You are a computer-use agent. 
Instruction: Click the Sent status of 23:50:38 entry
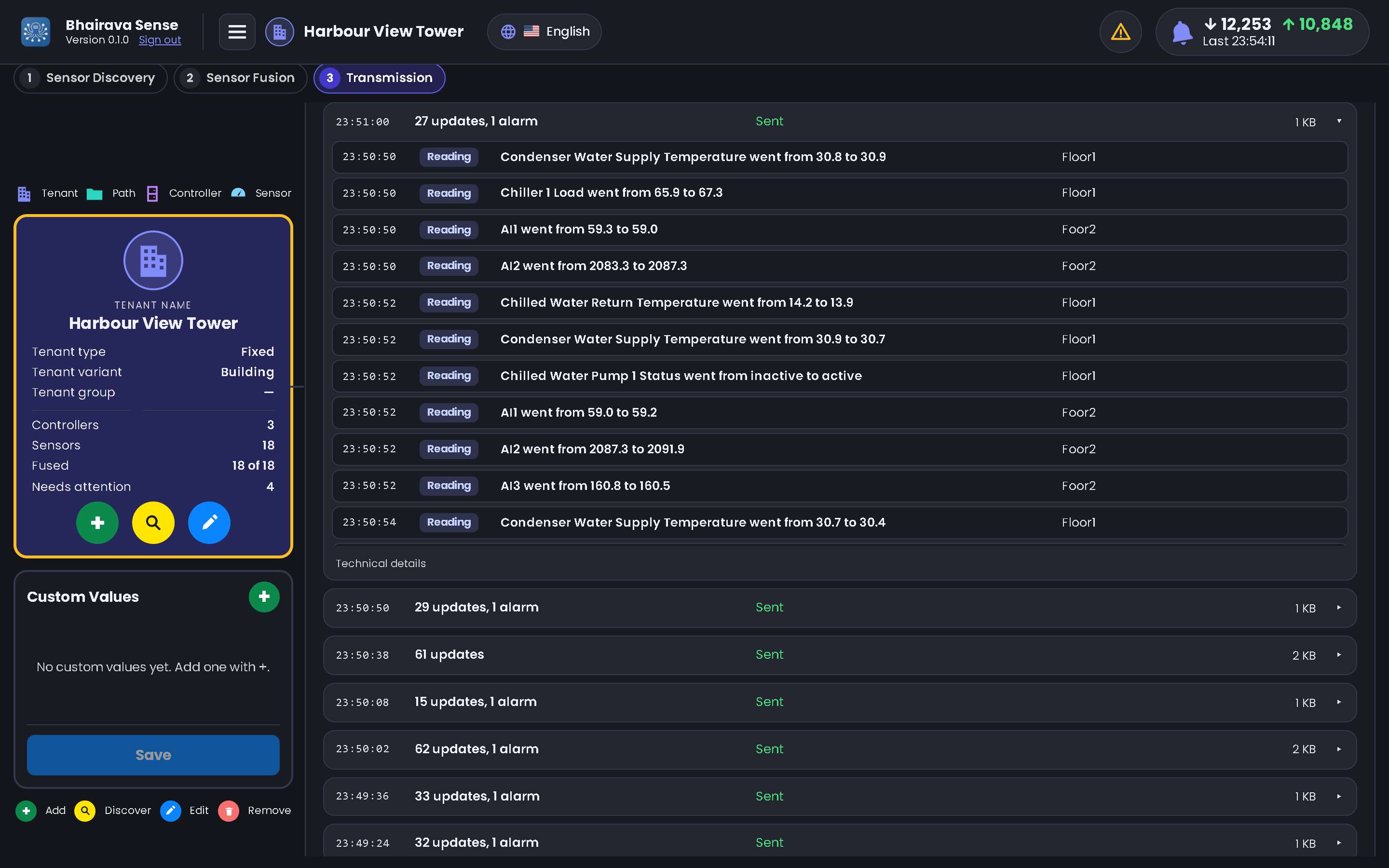(769, 655)
